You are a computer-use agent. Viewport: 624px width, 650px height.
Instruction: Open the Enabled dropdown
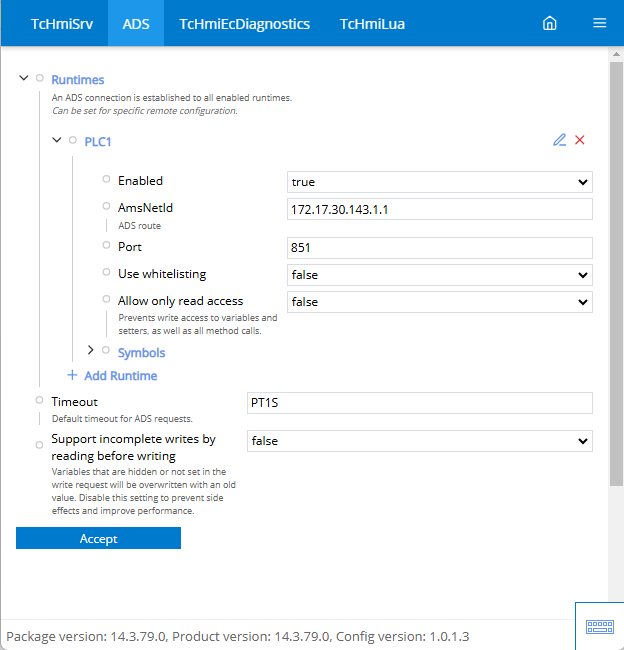(x=439, y=182)
